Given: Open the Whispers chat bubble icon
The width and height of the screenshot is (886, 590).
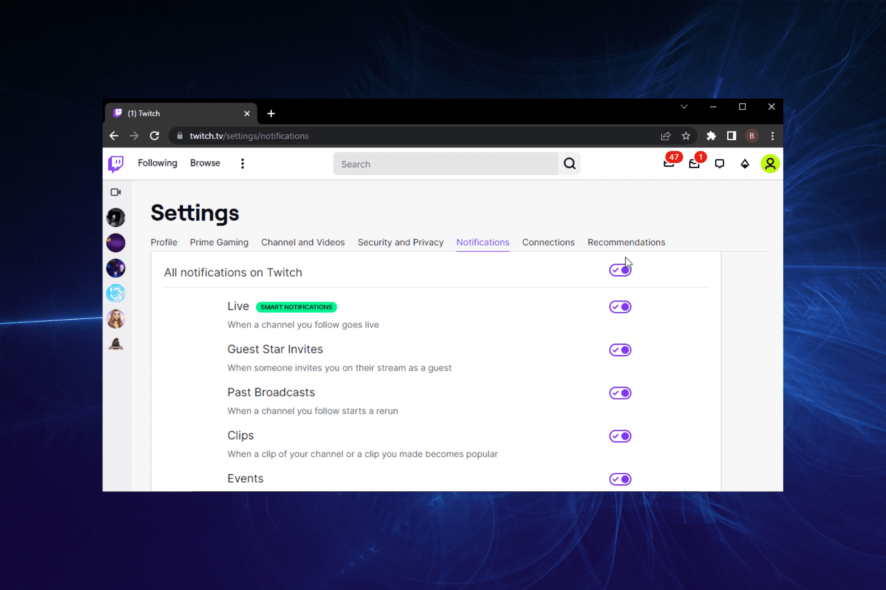Looking at the screenshot, I should 719,164.
